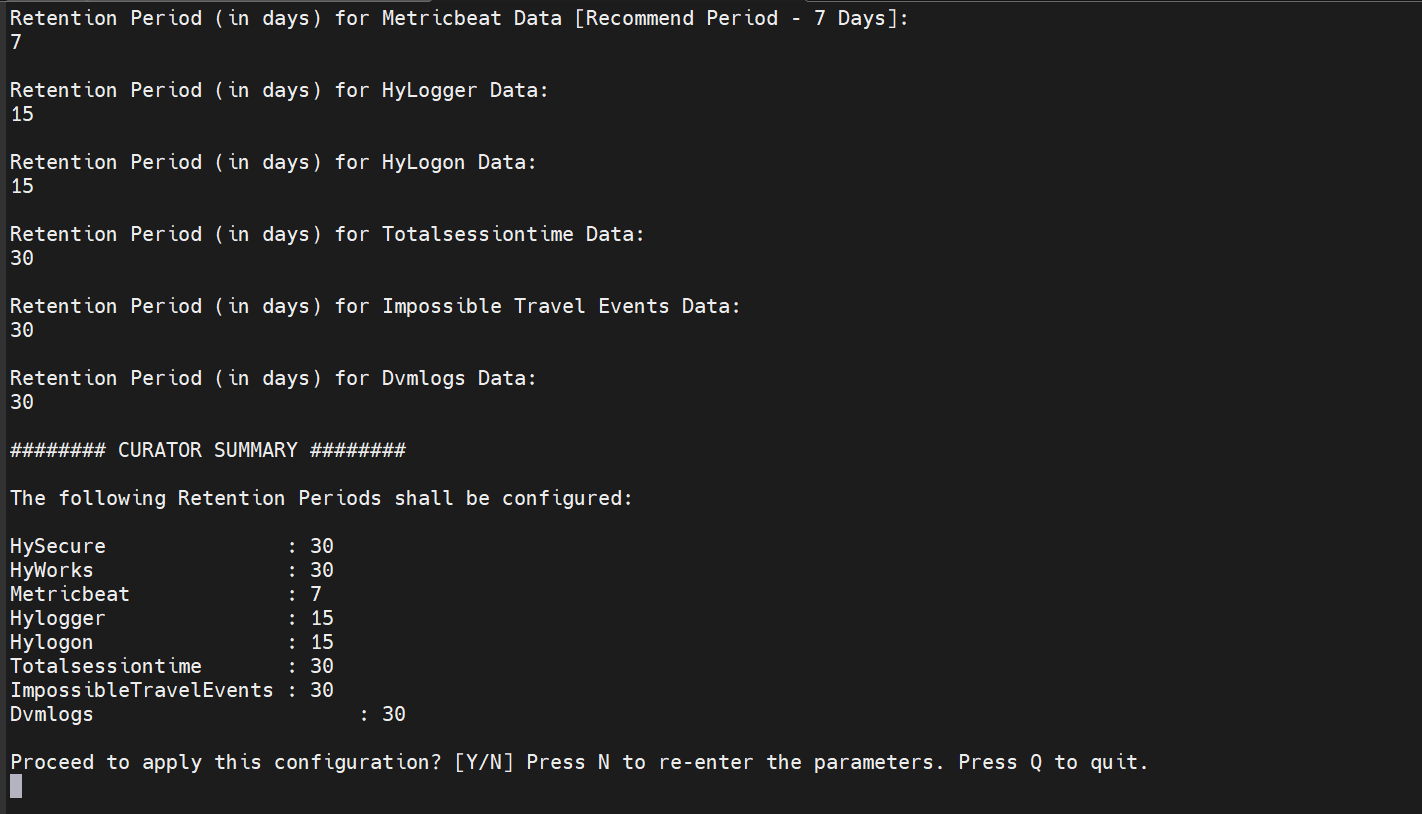This screenshot has height=814, width=1422.
Task: Click the HyLogon Data retention prompt line
Action: point(273,162)
